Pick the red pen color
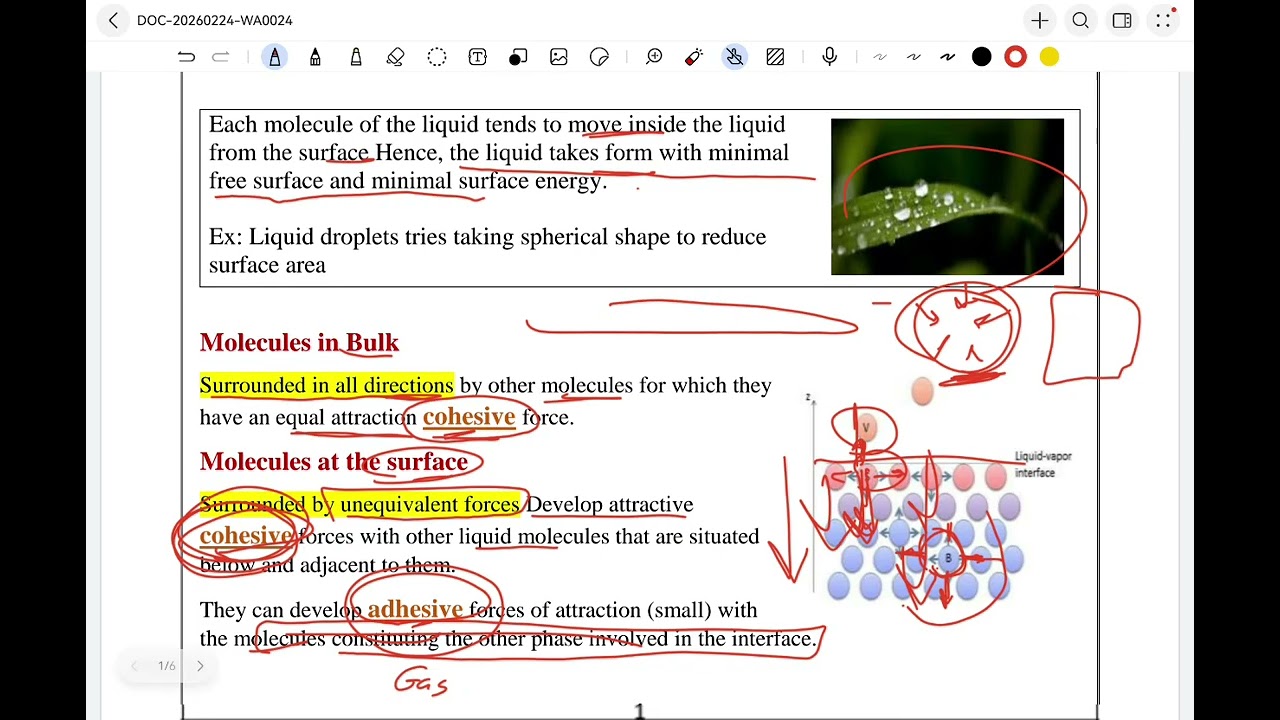 pos(1015,57)
